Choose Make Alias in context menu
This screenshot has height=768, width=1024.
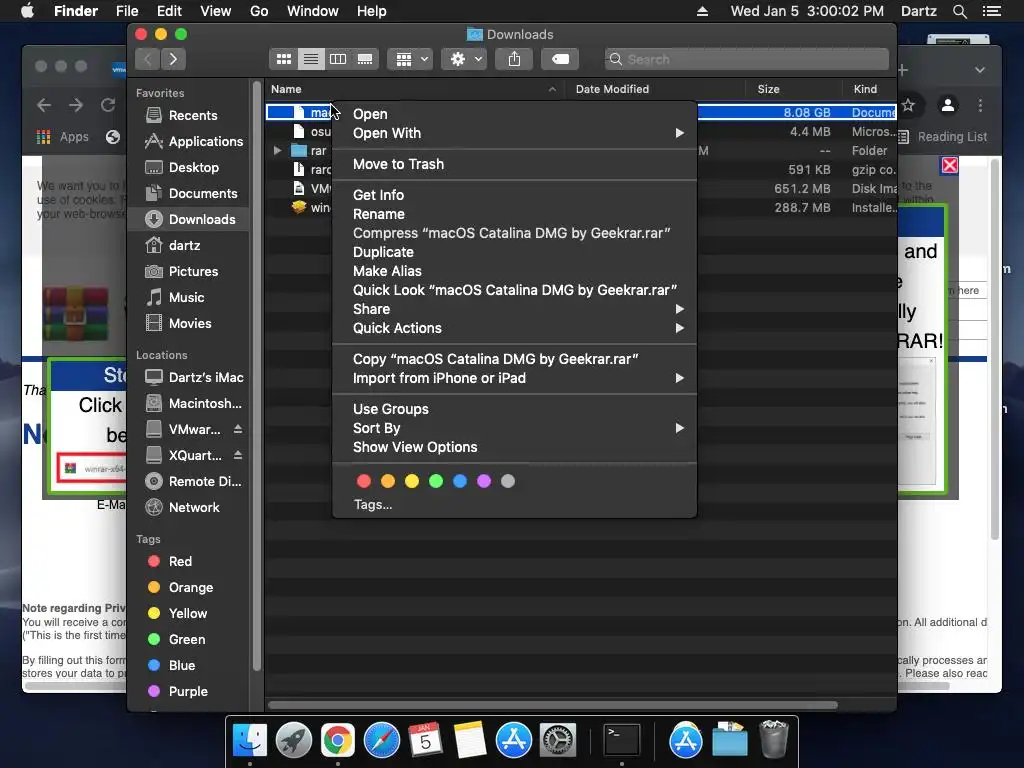515,271
